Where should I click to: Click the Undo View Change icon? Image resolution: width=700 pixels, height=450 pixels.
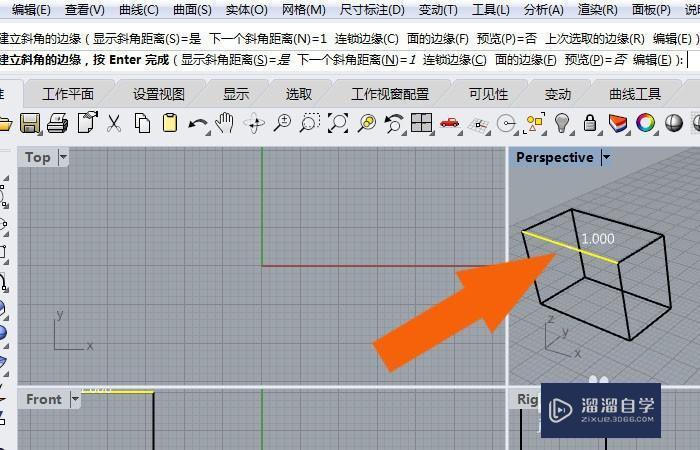coord(394,123)
